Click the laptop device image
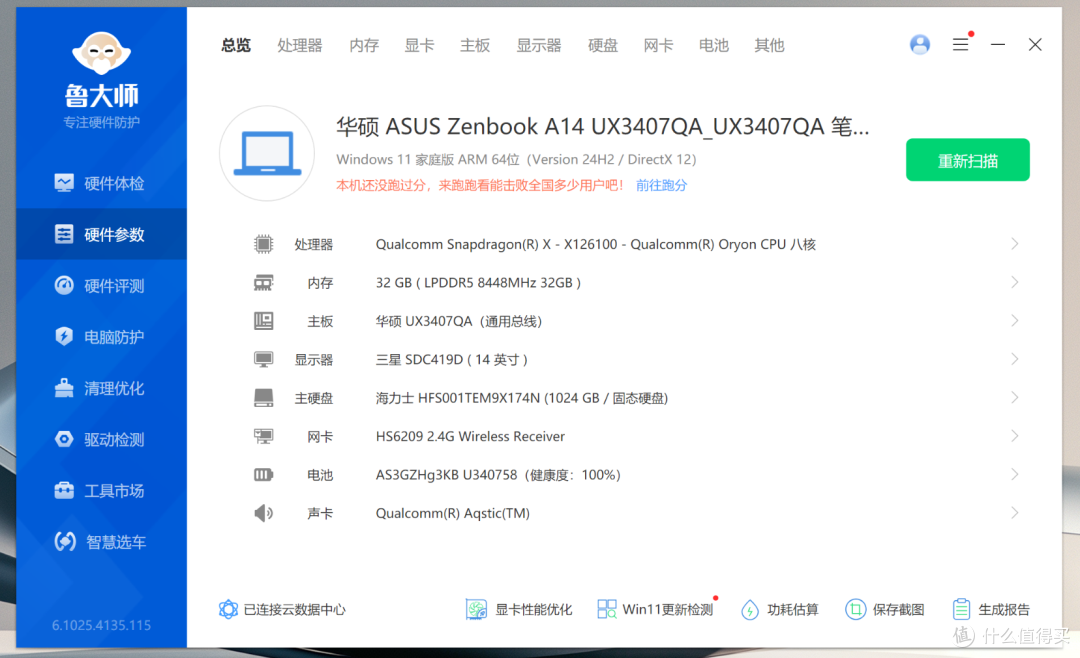 tap(267, 153)
